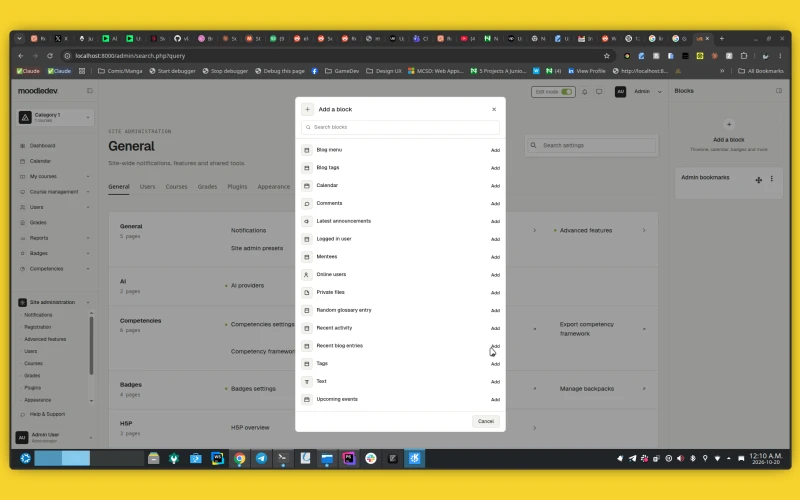Open a new browser tab
This screenshot has height=500, width=800.
[x=721, y=38]
